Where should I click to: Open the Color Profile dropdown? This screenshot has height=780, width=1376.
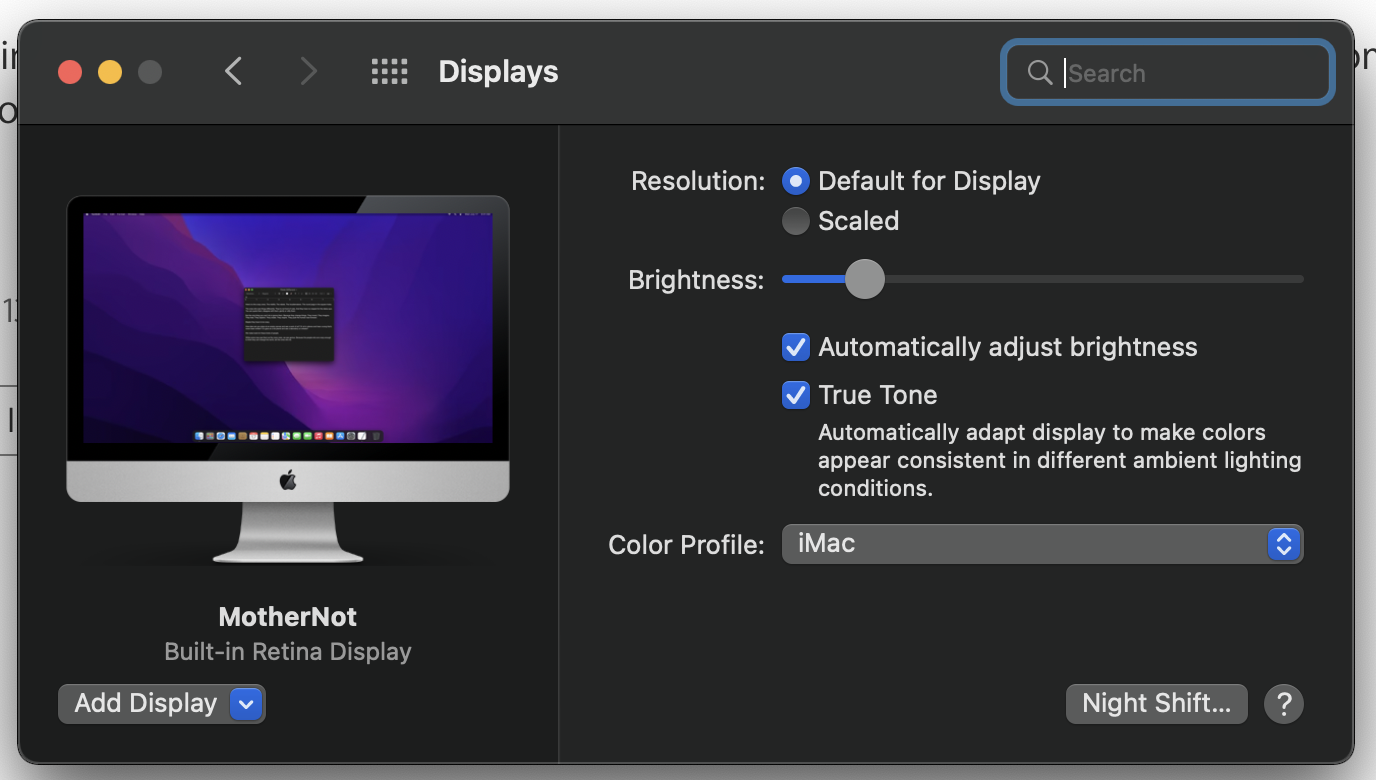click(1042, 544)
